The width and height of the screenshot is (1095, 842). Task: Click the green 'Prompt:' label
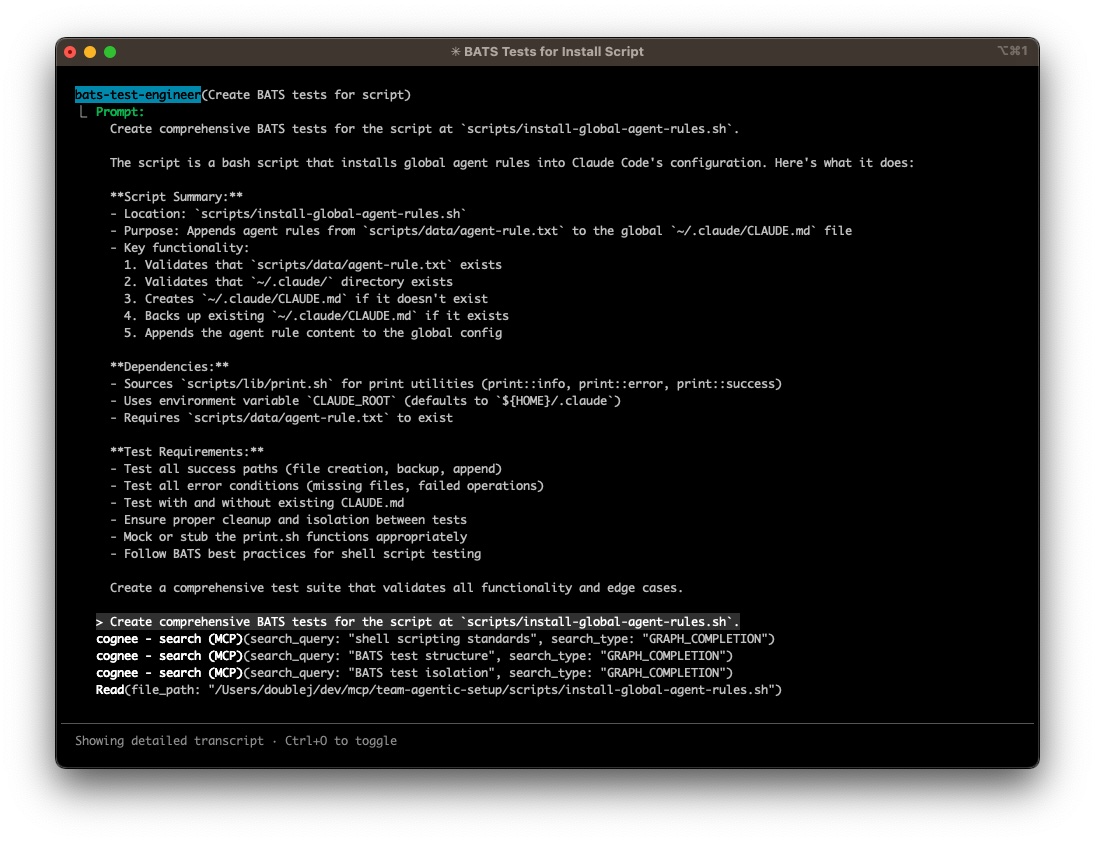click(x=120, y=112)
